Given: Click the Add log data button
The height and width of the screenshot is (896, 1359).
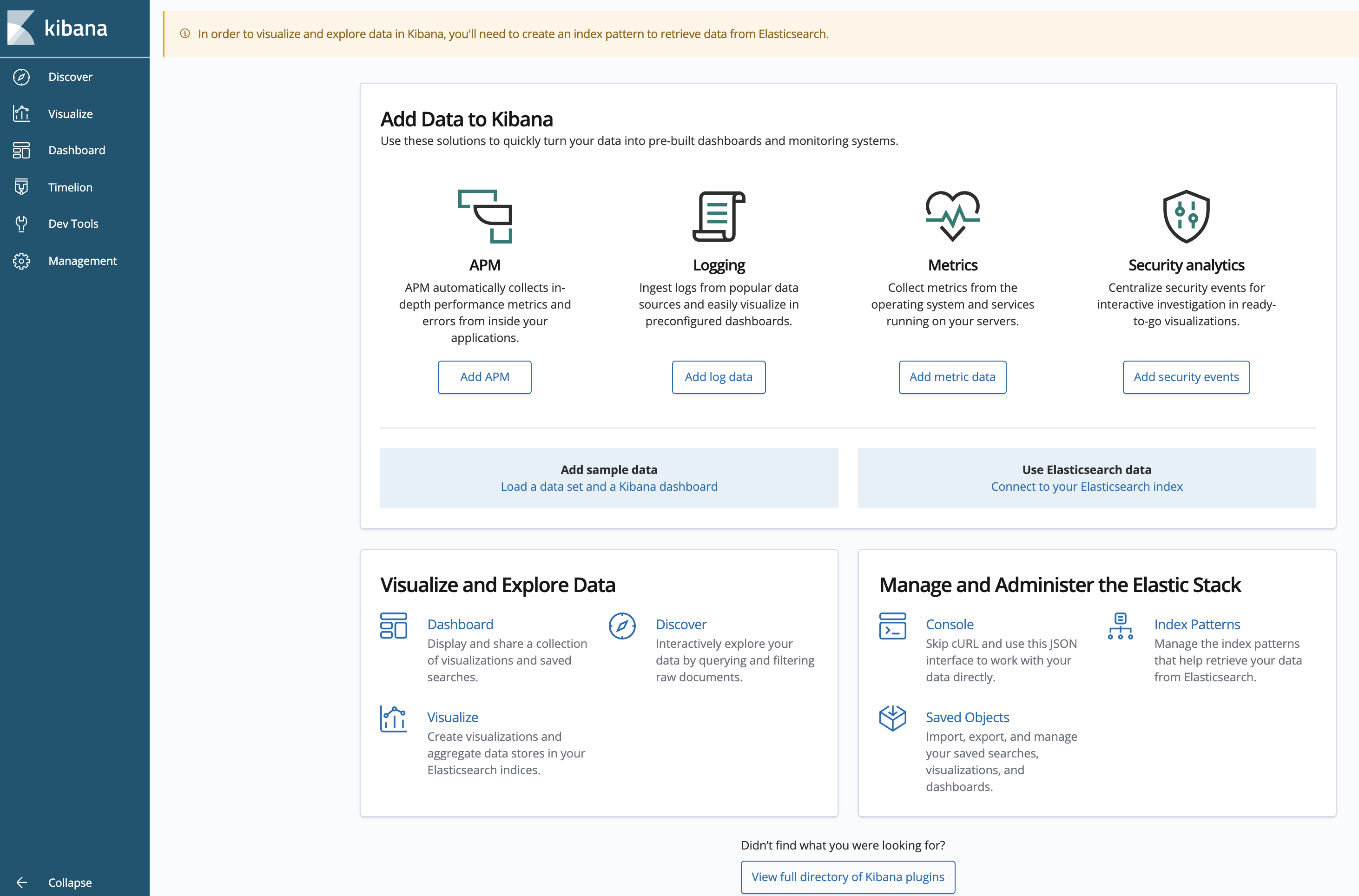Looking at the screenshot, I should [x=719, y=377].
